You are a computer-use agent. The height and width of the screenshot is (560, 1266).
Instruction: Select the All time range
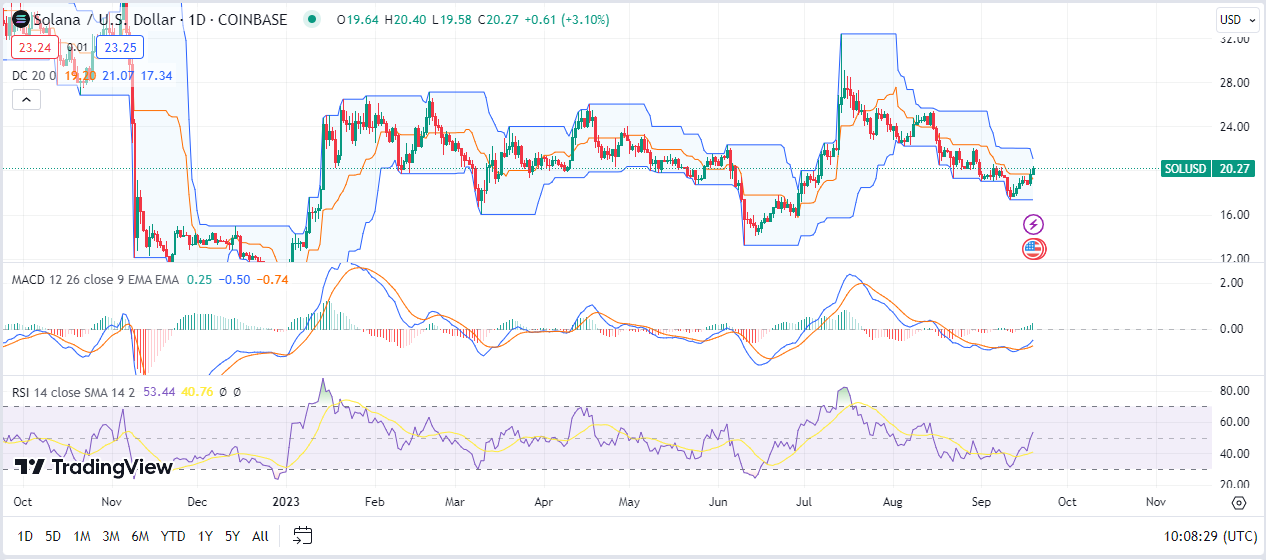[x=260, y=536]
